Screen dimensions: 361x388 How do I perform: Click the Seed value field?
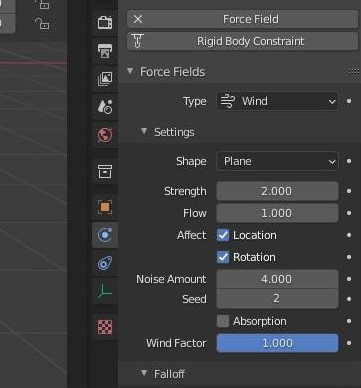(x=277, y=298)
